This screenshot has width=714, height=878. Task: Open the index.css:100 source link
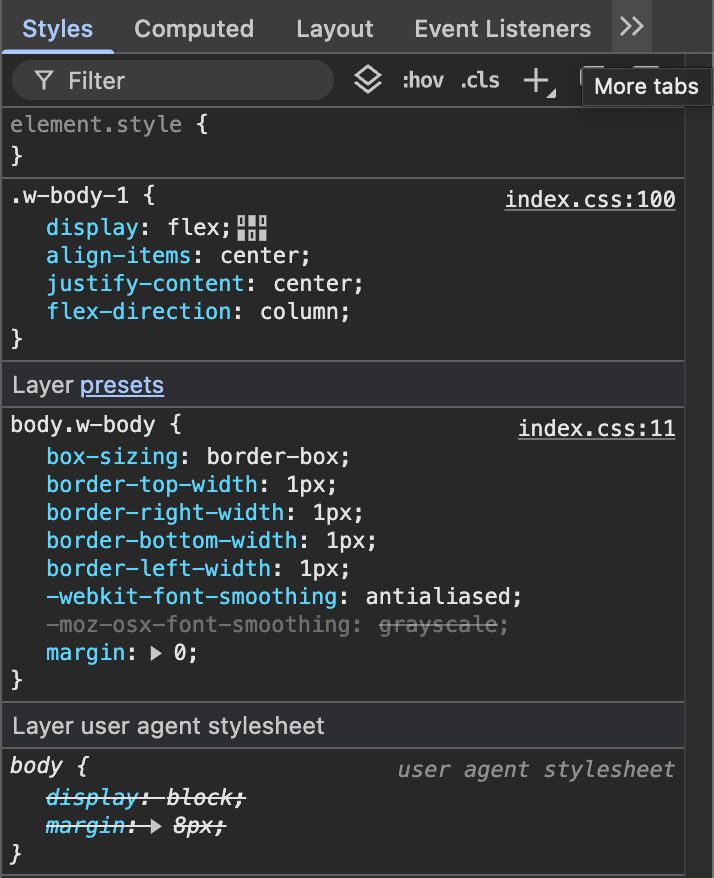tap(590, 199)
